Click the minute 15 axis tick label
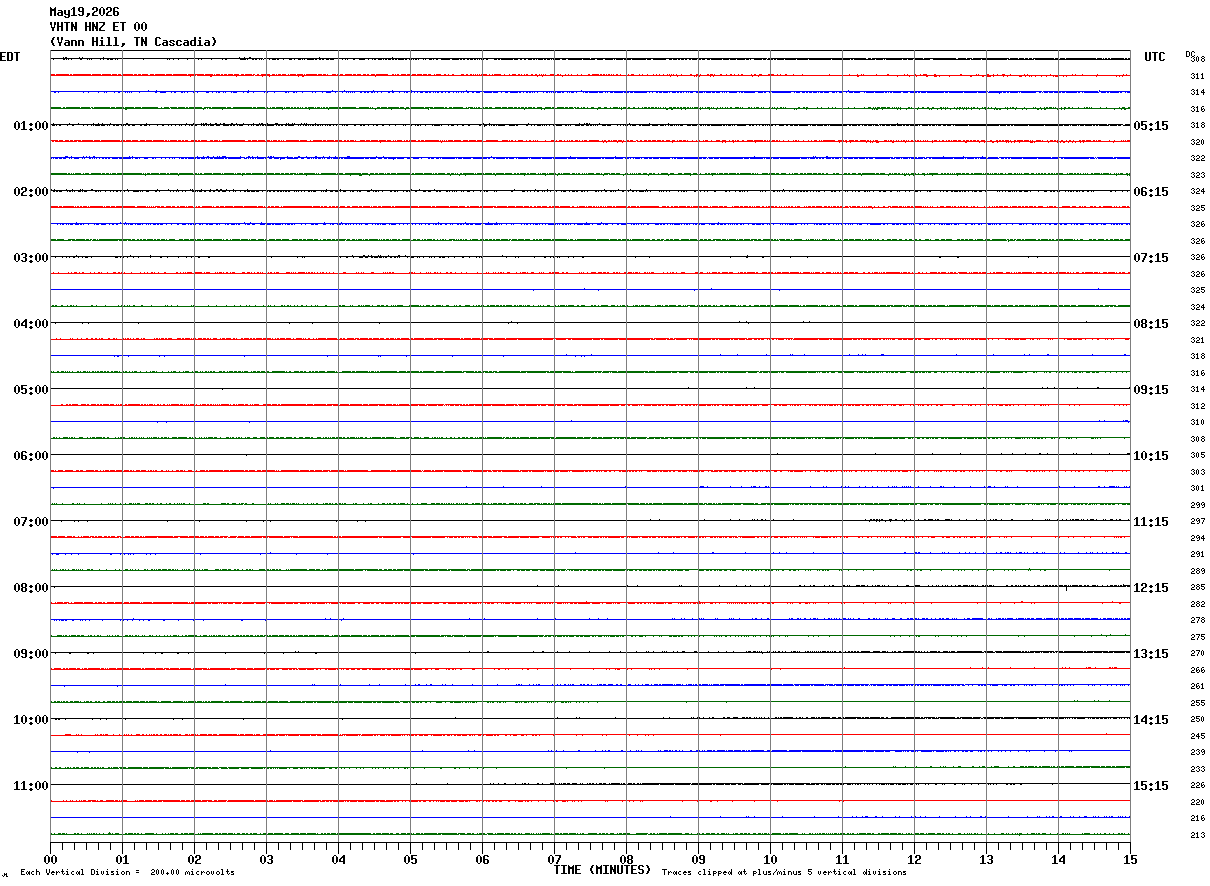The width and height of the screenshot is (1210, 886). click(x=1130, y=859)
